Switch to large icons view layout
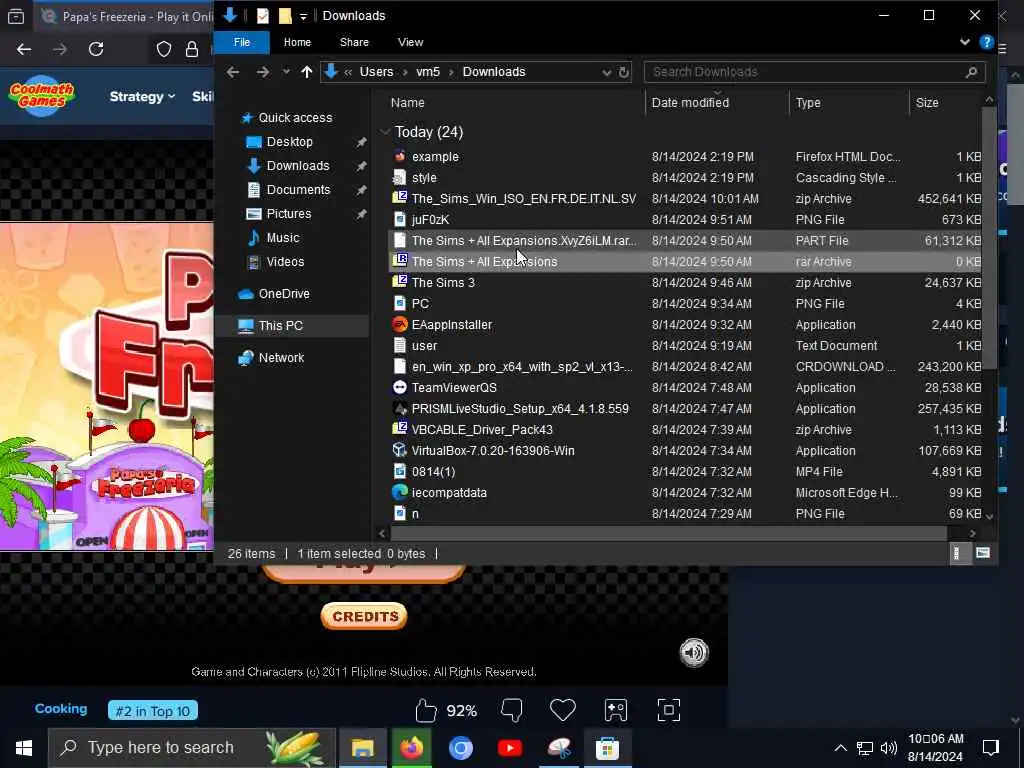This screenshot has width=1024, height=768. click(982, 554)
